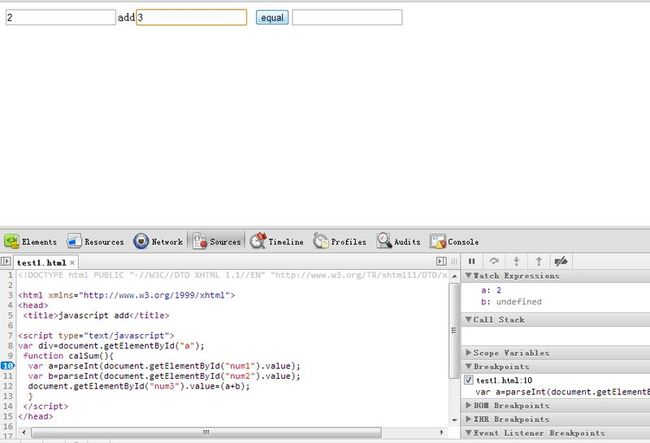Show the Console panel
This screenshot has height=443, width=650.
[x=454, y=241]
